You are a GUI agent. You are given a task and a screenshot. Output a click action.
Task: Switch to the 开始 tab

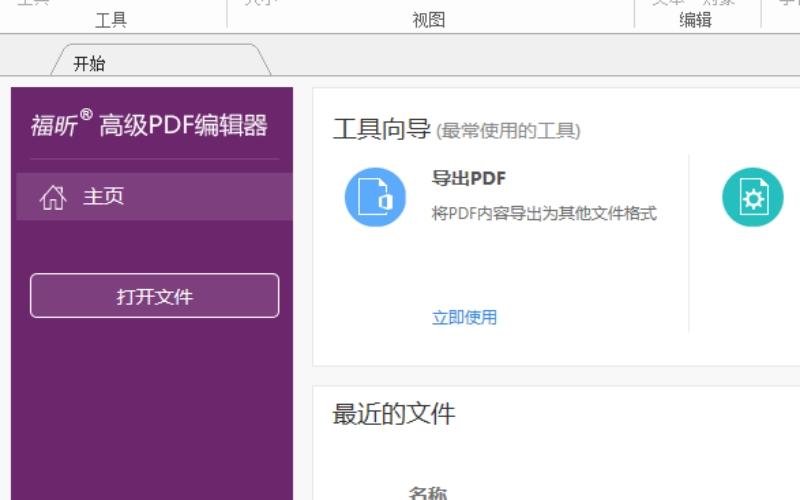[x=161, y=62]
